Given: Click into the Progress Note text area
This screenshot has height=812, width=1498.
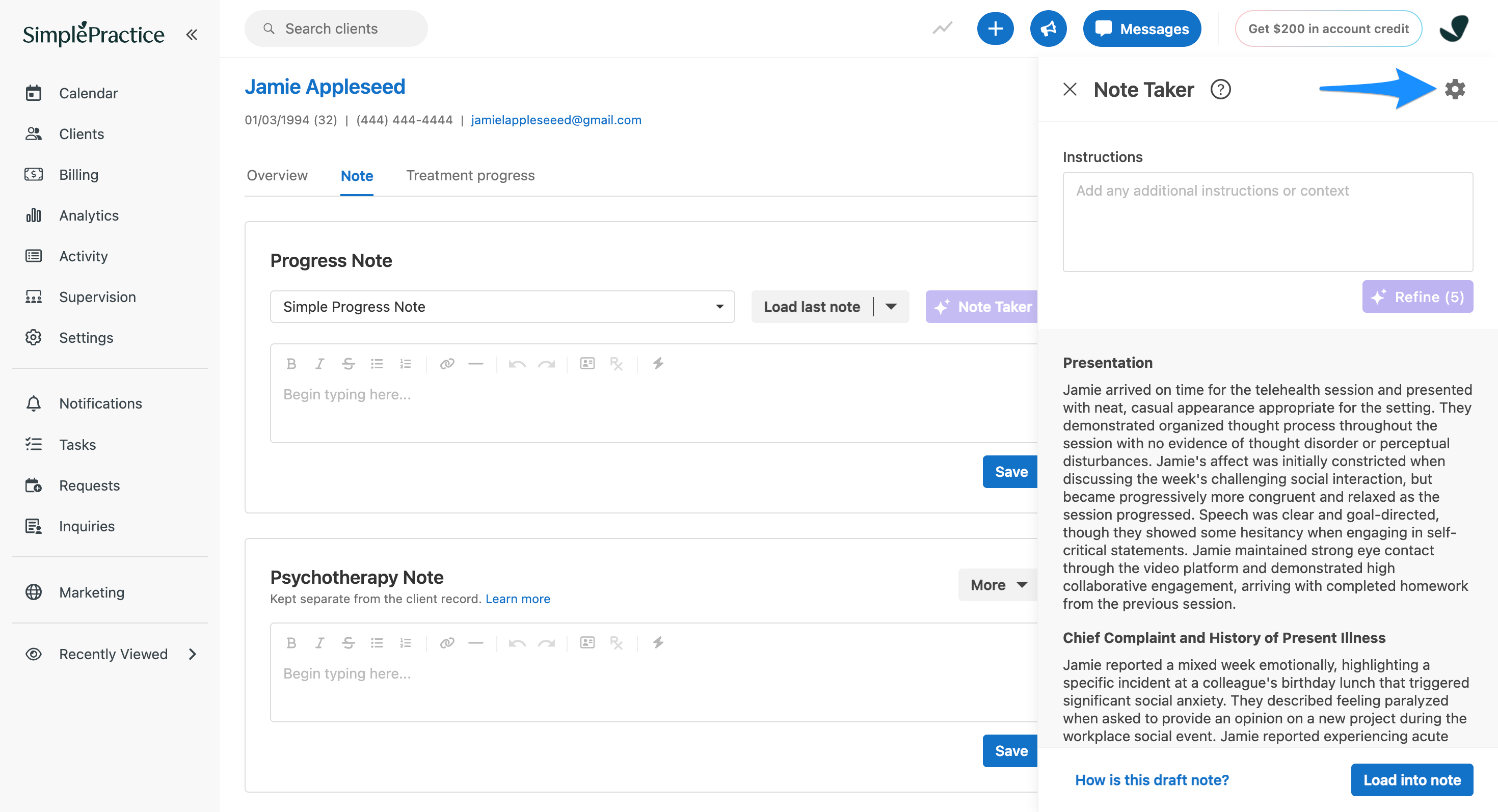Looking at the screenshot, I should tap(654, 410).
